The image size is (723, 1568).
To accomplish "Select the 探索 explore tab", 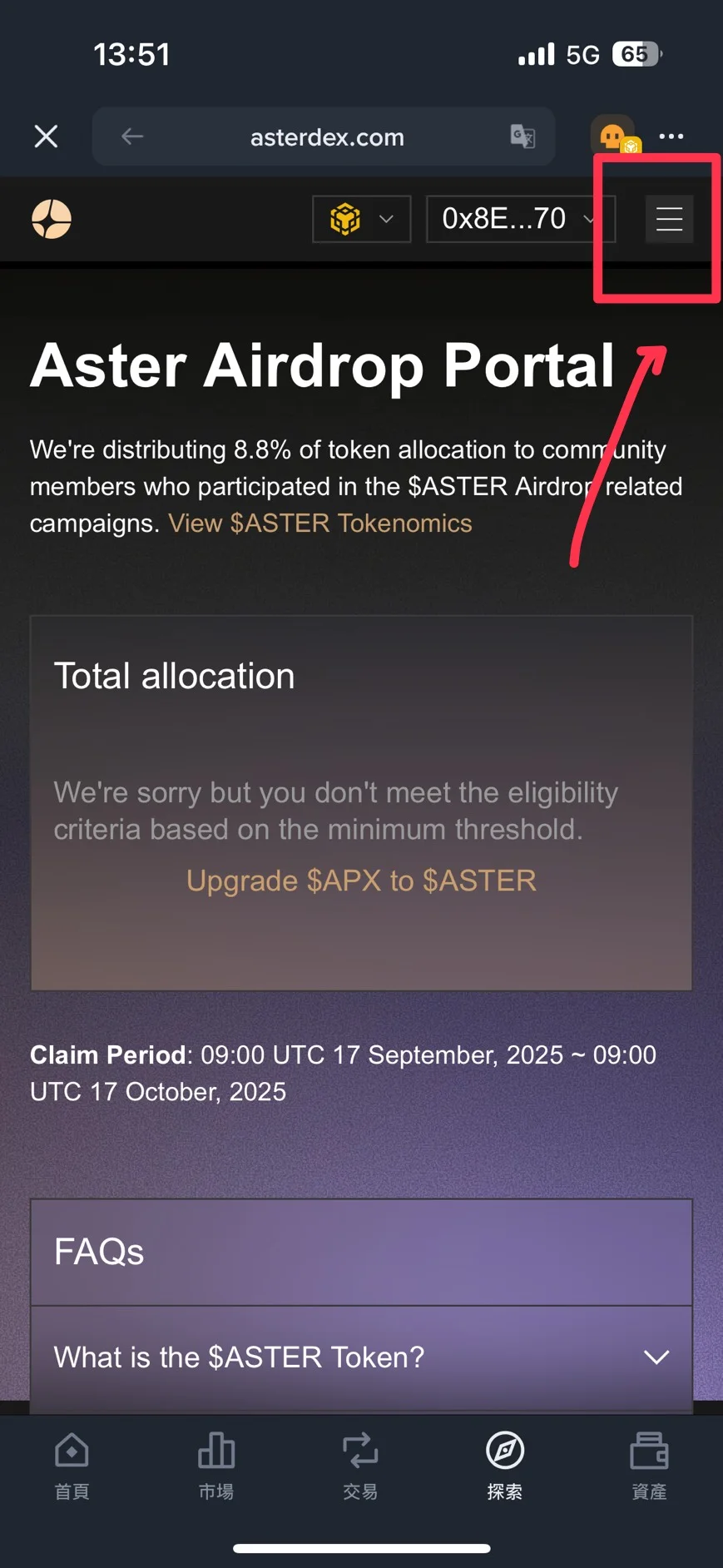I will (505, 1466).
